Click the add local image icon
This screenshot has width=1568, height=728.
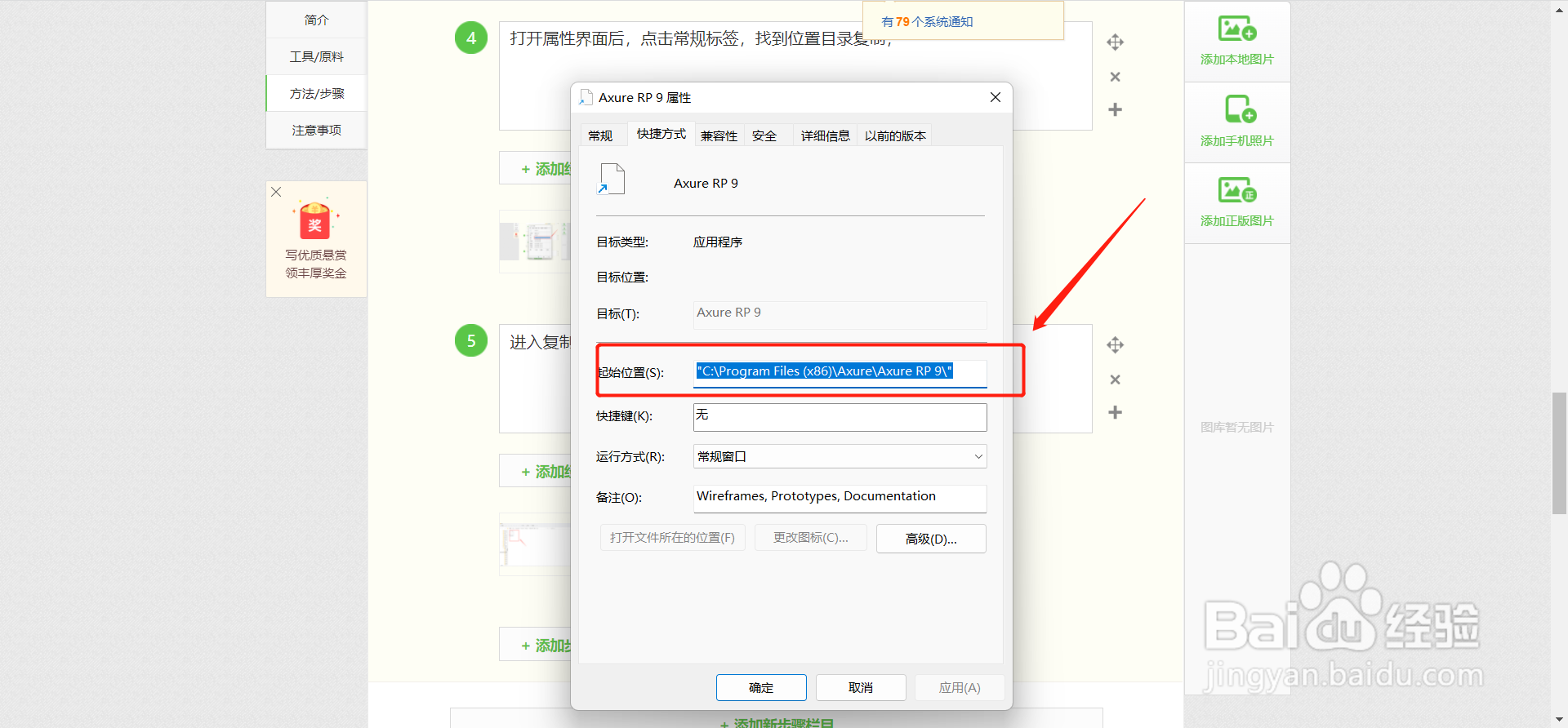click(1236, 29)
